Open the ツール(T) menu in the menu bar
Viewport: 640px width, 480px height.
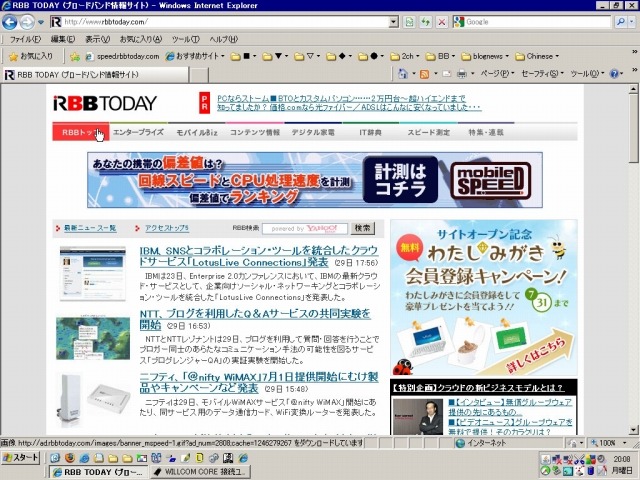coord(185,39)
